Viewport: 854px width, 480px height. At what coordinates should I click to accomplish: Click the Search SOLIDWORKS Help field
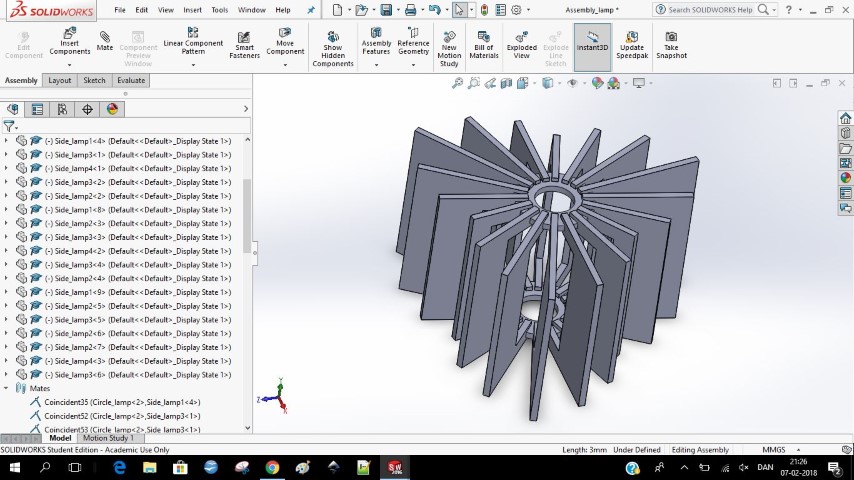coord(710,10)
